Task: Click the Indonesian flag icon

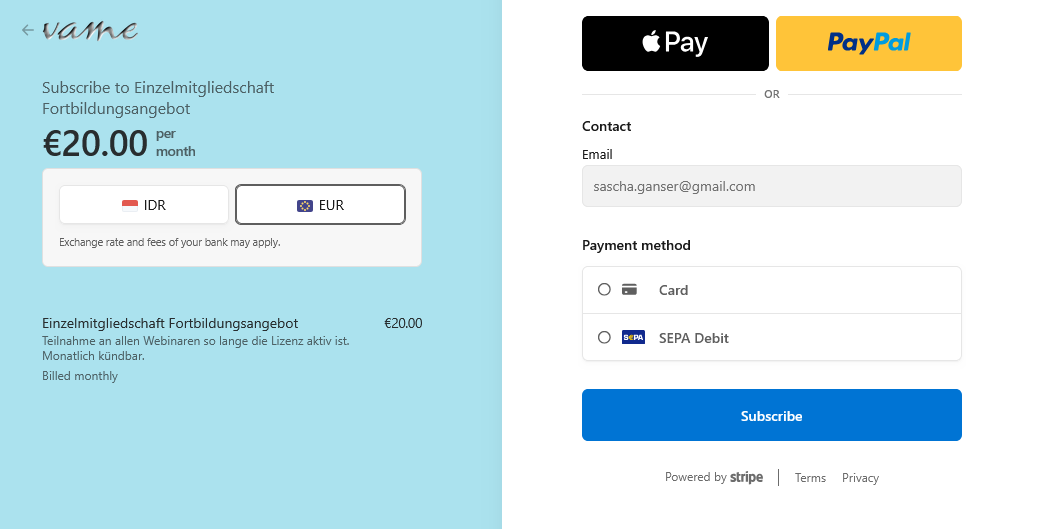Action: (130, 205)
